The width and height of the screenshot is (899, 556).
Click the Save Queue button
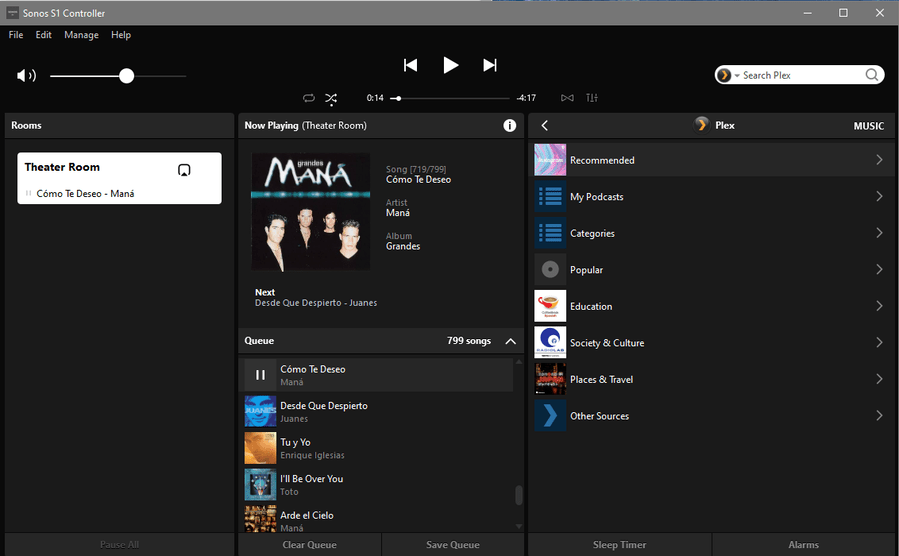point(453,545)
